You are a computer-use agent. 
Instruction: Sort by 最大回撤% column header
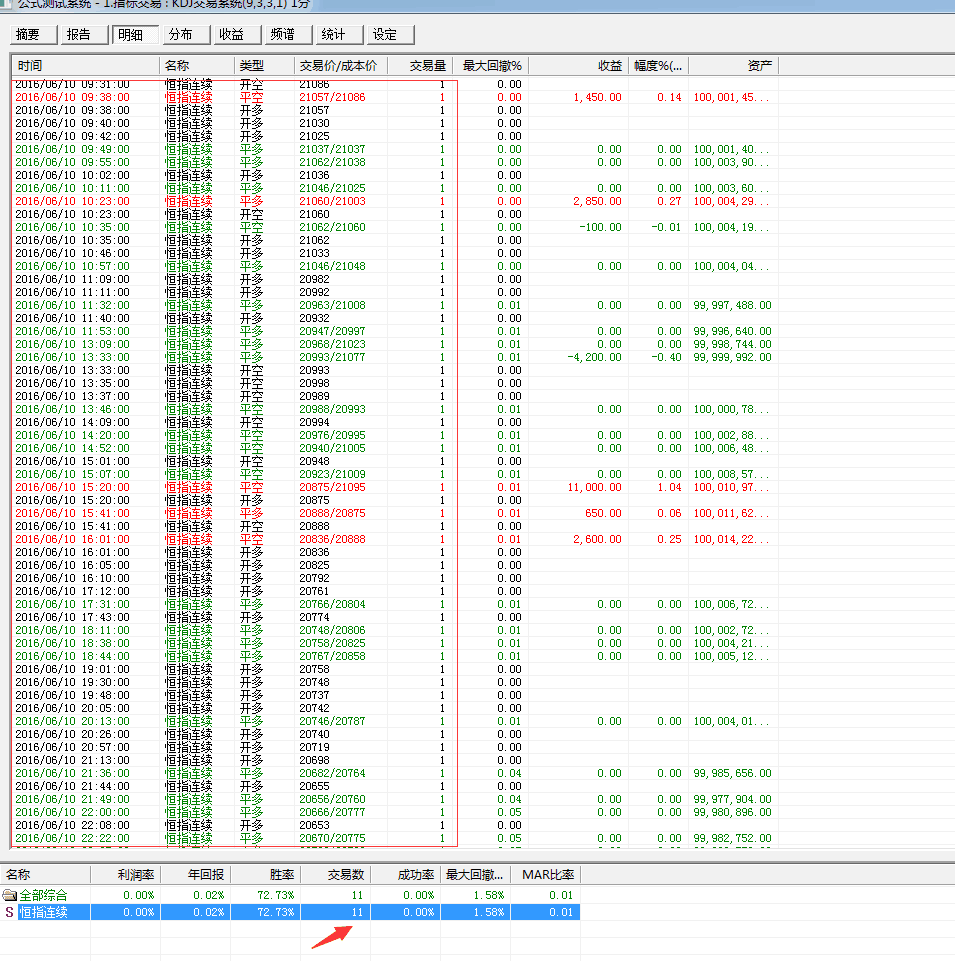(492, 66)
